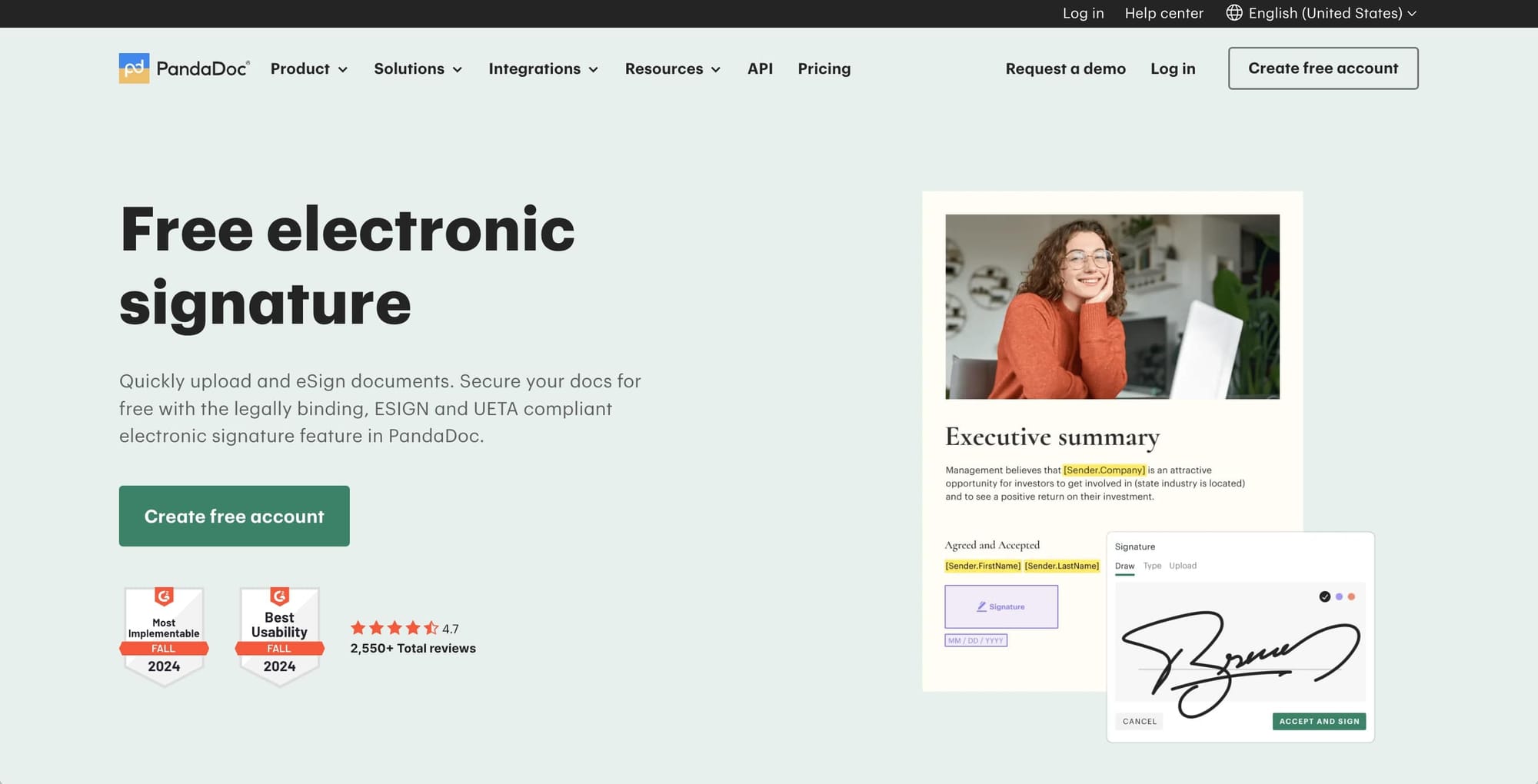This screenshot has width=1538, height=784.
Task: Click the Most Implementable Fall 2024 badge
Action: tap(164, 636)
